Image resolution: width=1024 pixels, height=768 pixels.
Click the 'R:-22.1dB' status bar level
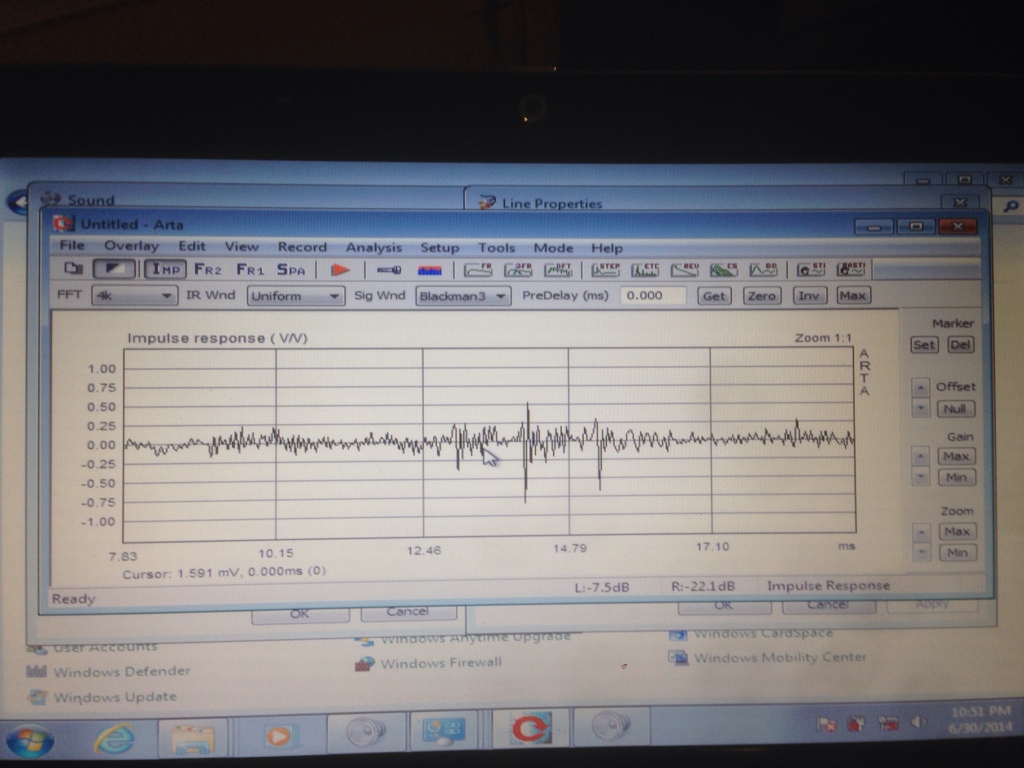[x=703, y=586]
